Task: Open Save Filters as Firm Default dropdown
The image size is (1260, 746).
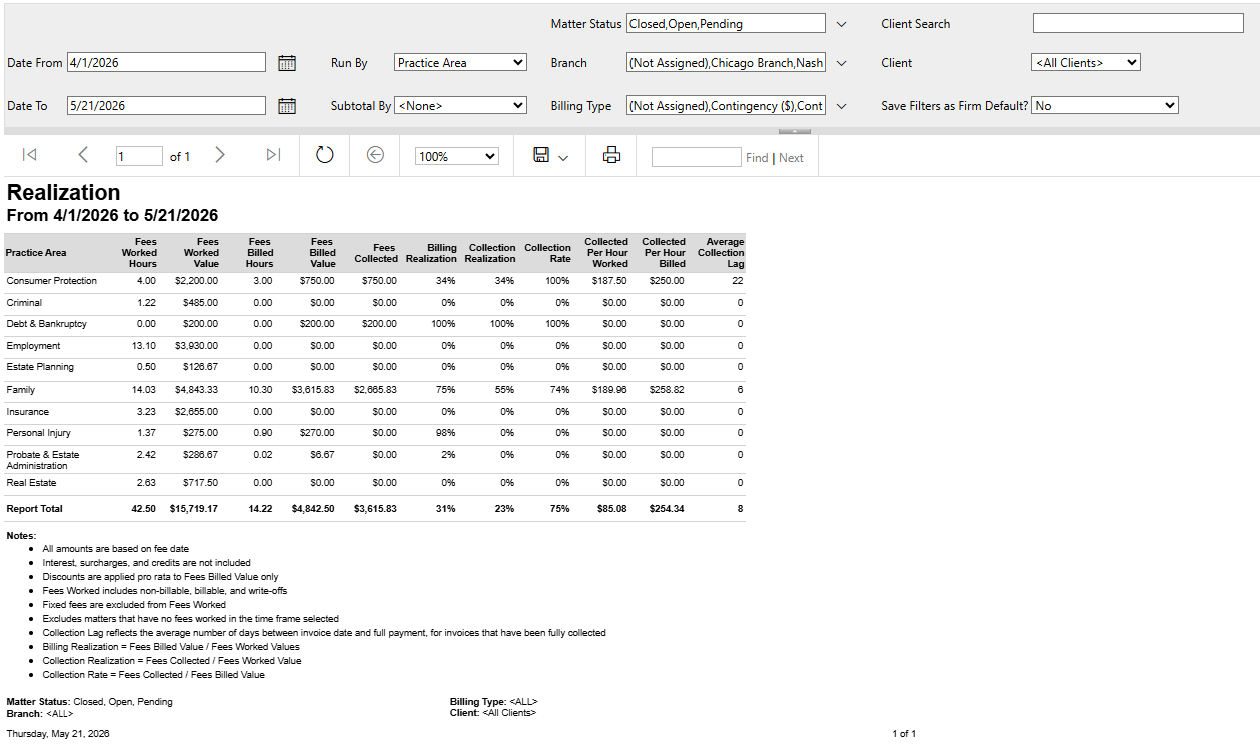Action: 1105,105
